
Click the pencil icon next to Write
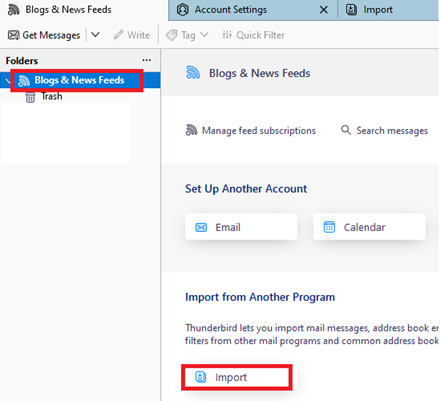click(x=118, y=35)
